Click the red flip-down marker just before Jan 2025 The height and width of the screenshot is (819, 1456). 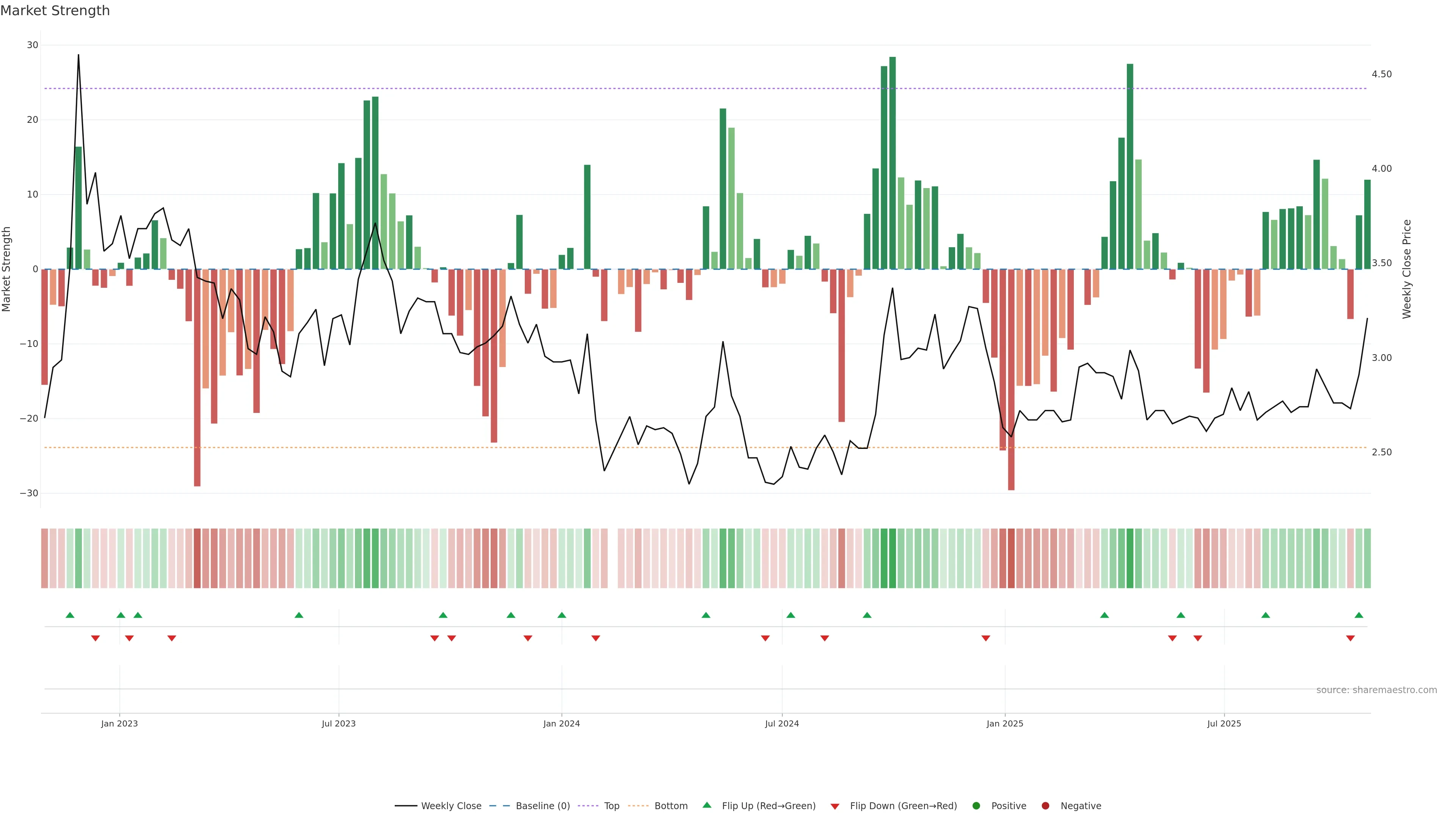click(986, 638)
